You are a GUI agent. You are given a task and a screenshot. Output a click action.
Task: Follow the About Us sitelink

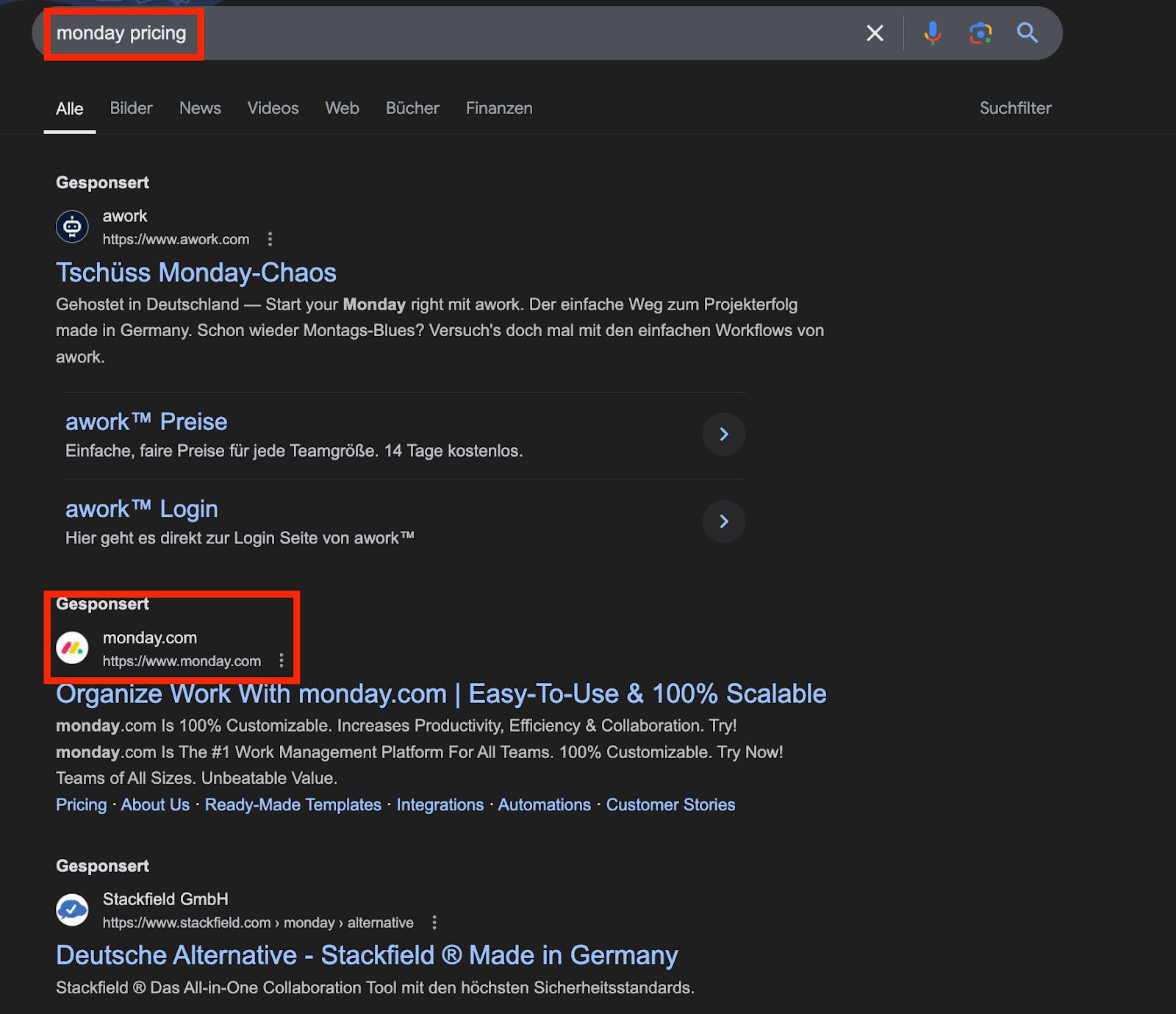click(155, 804)
